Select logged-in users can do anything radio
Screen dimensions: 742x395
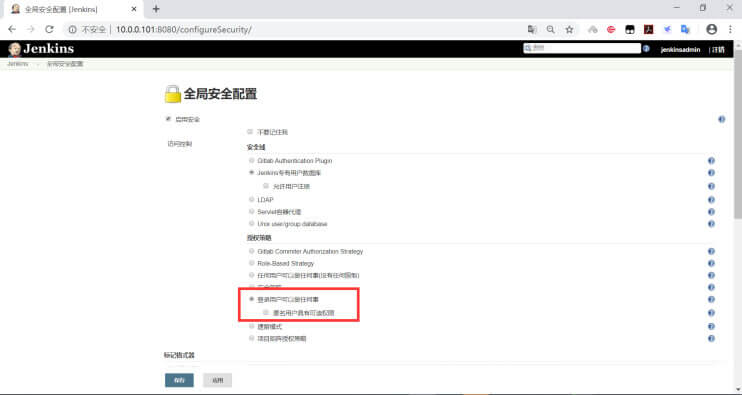(x=252, y=299)
